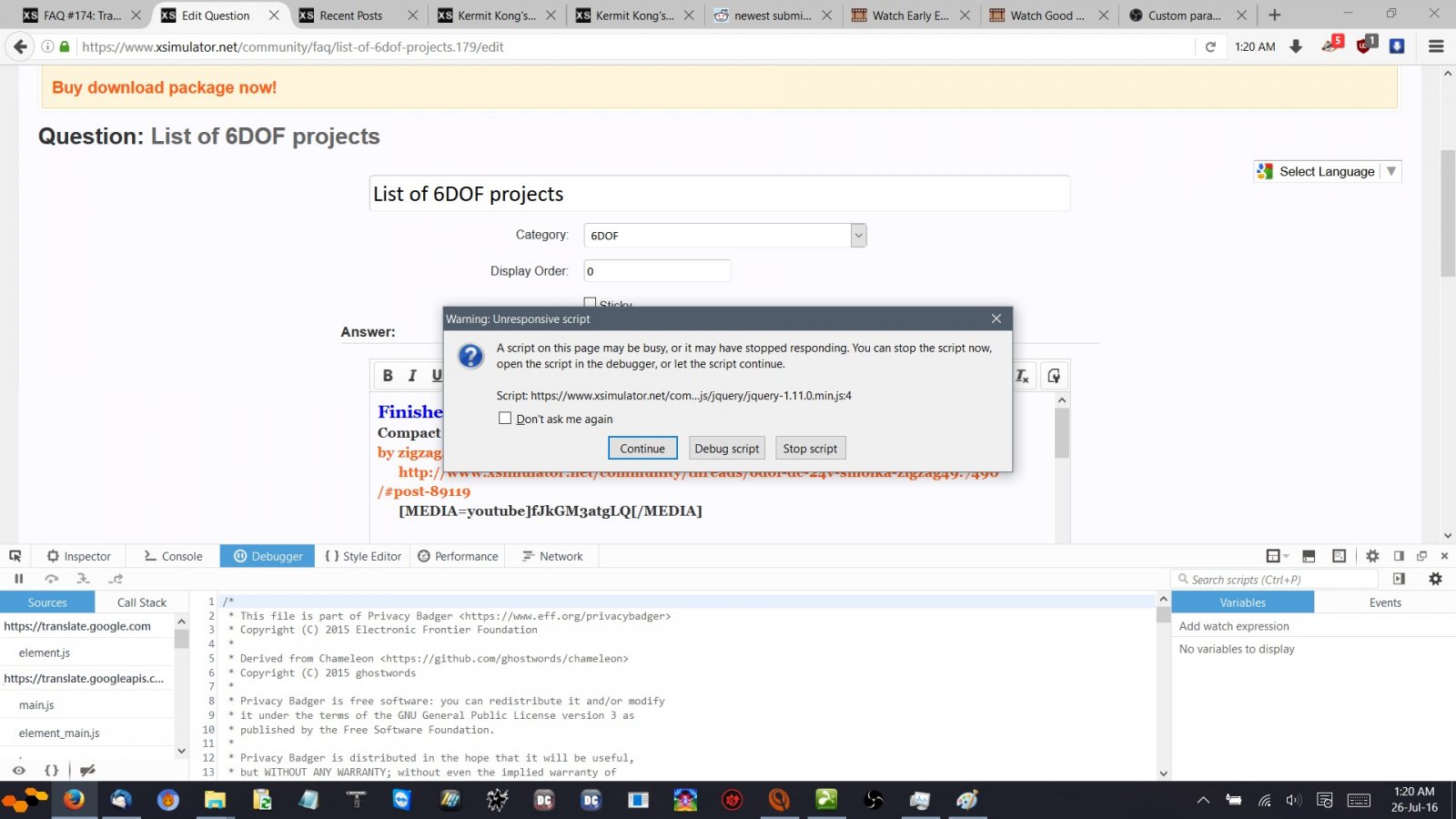Select the Inspector panel icon
The image size is (1456, 819).
pos(78,555)
